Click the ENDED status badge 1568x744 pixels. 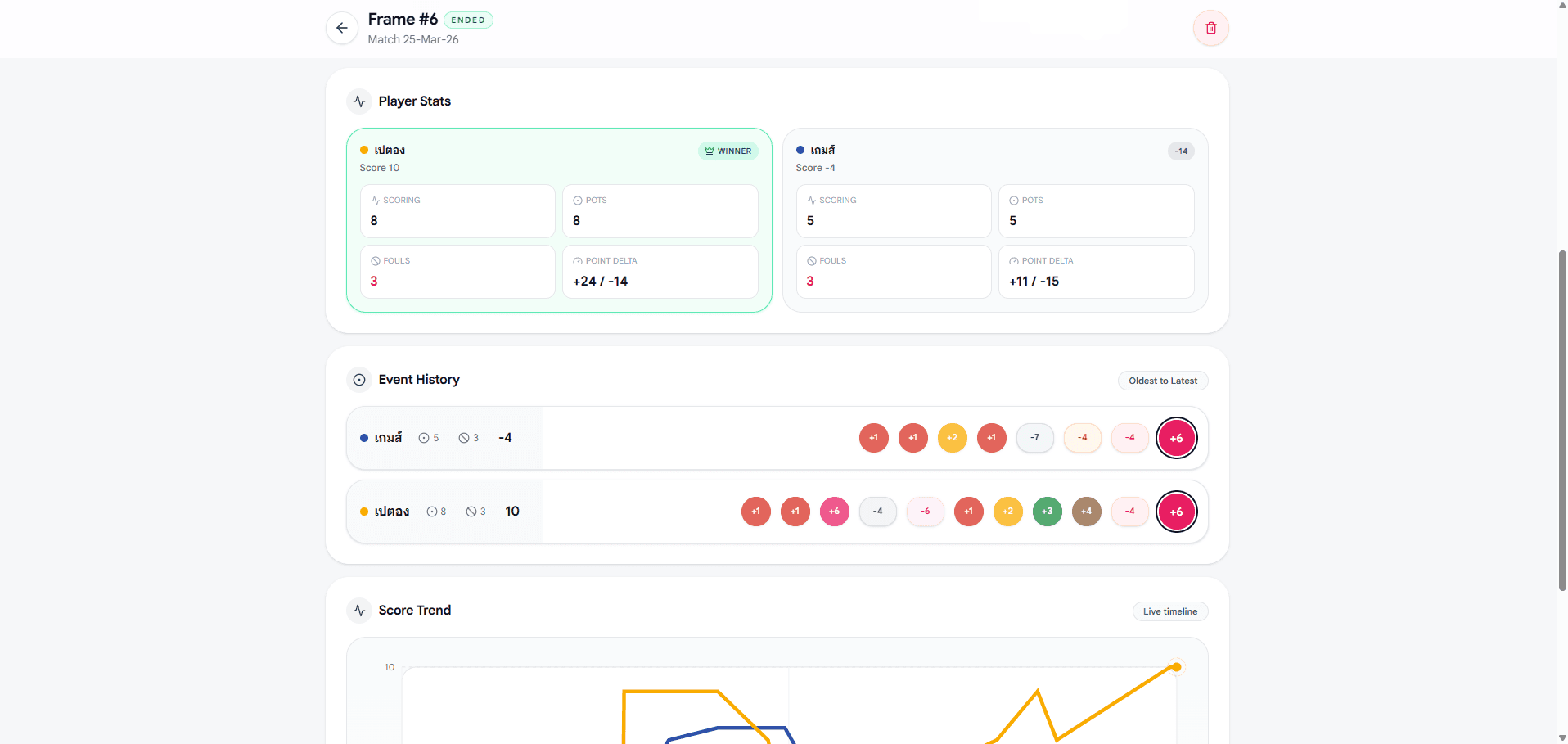pos(468,20)
